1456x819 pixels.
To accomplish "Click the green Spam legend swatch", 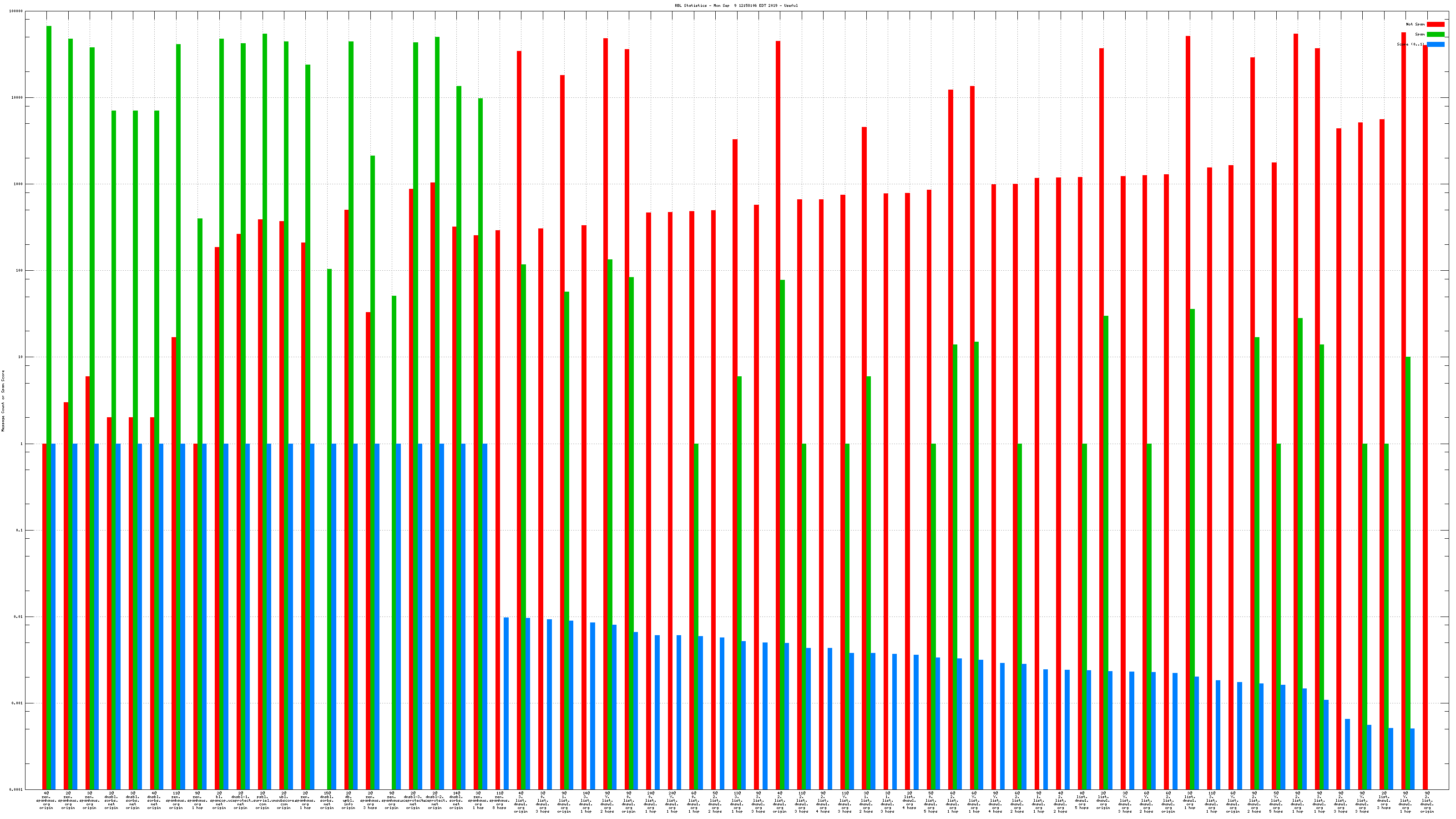I will point(1435,35).
